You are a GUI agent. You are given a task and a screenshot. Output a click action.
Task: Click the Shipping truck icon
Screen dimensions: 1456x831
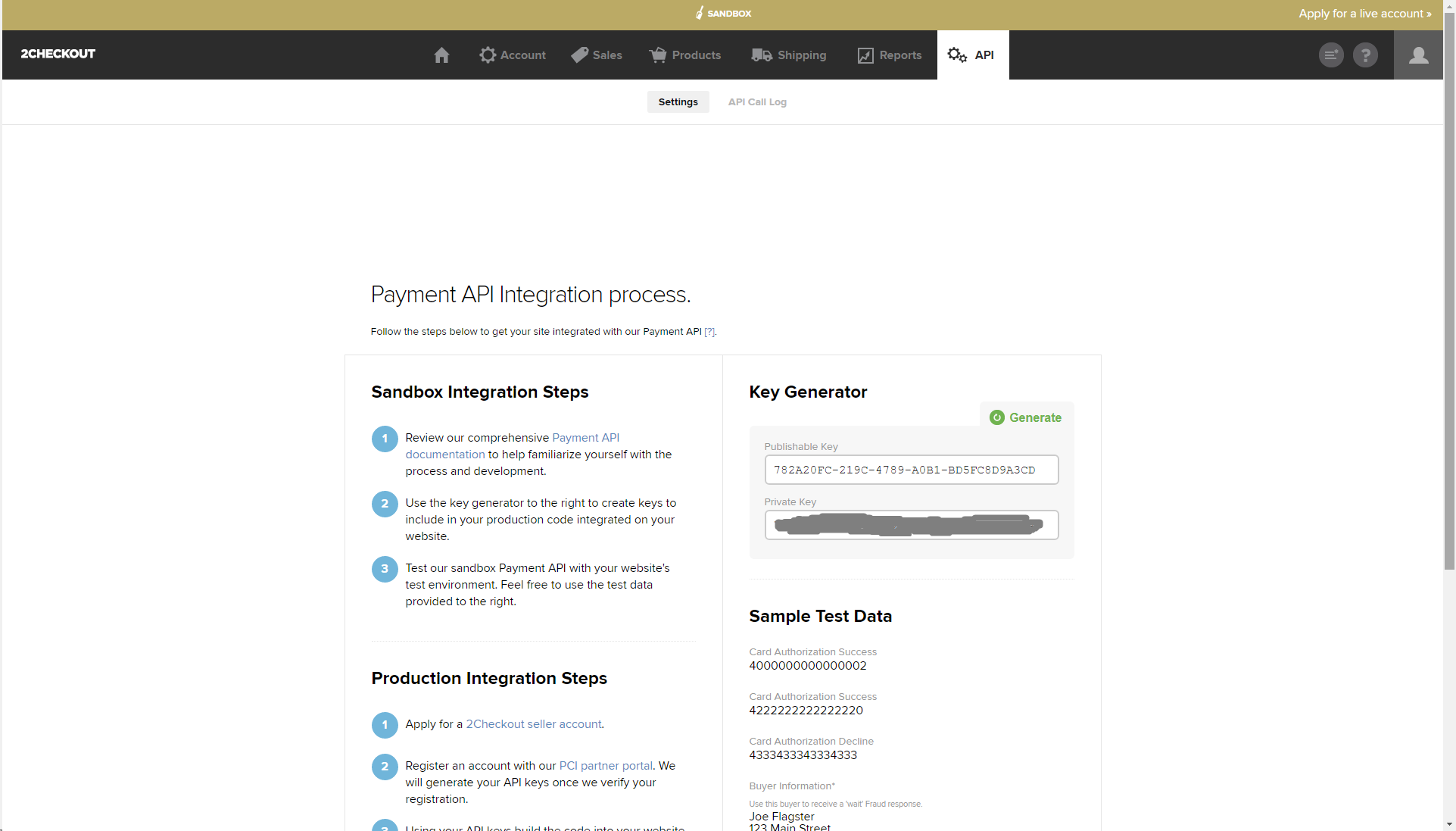tap(762, 55)
